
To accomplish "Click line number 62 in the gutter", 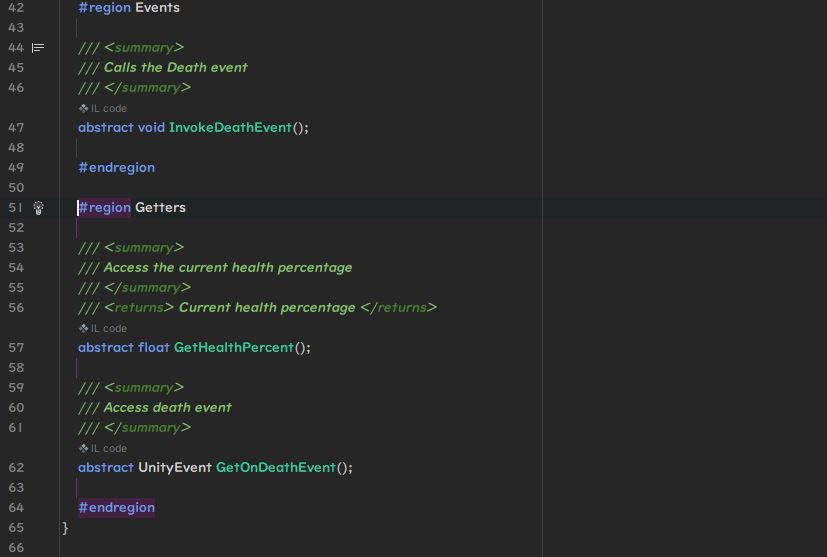I will pyautogui.click(x=16, y=467).
